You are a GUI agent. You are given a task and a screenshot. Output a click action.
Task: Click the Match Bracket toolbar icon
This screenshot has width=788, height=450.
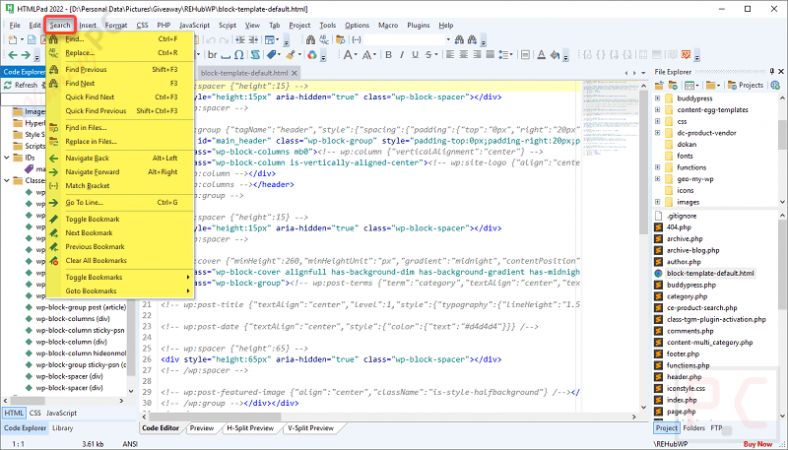356,40
